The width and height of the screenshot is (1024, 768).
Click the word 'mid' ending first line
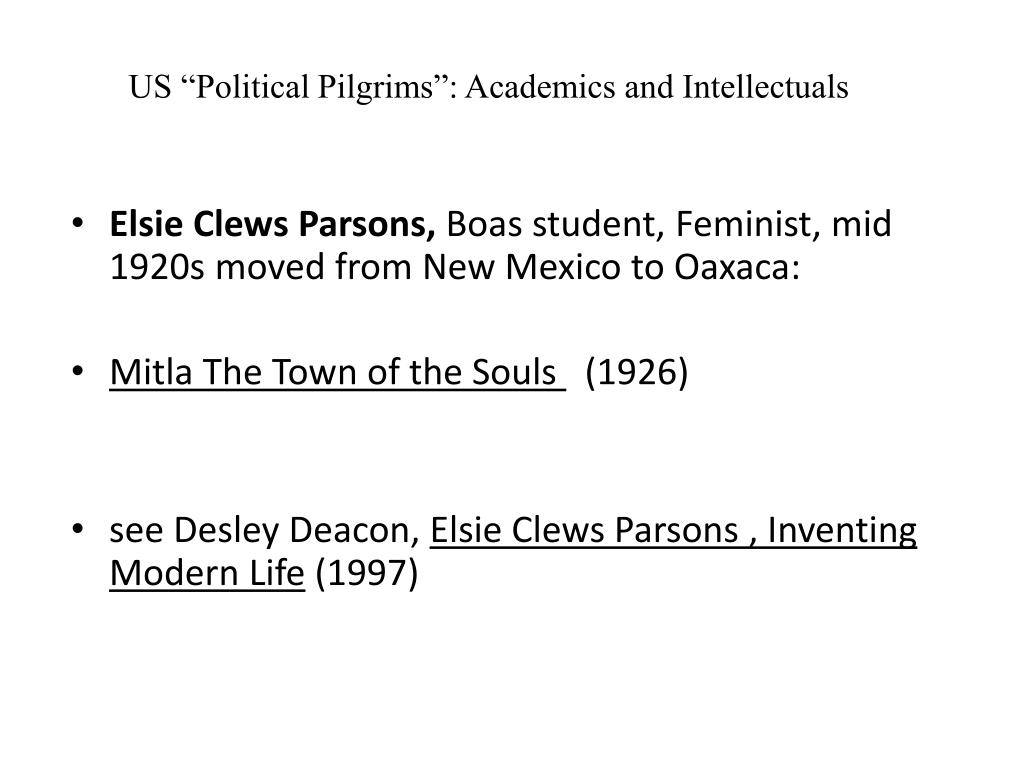coord(861,224)
